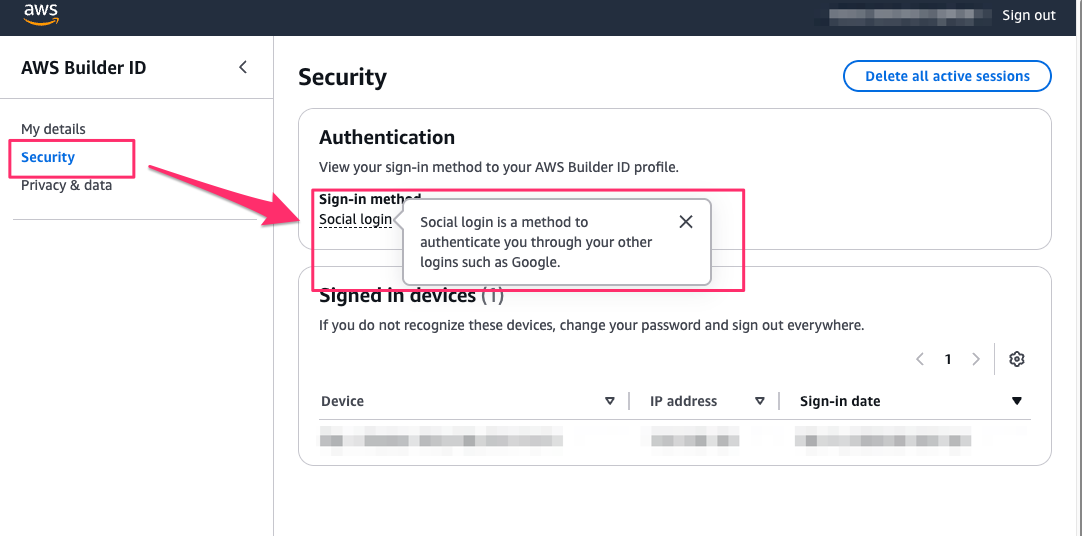Sort by IP address column arrow
Viewport: 1082px width, 536px height.
760,402
